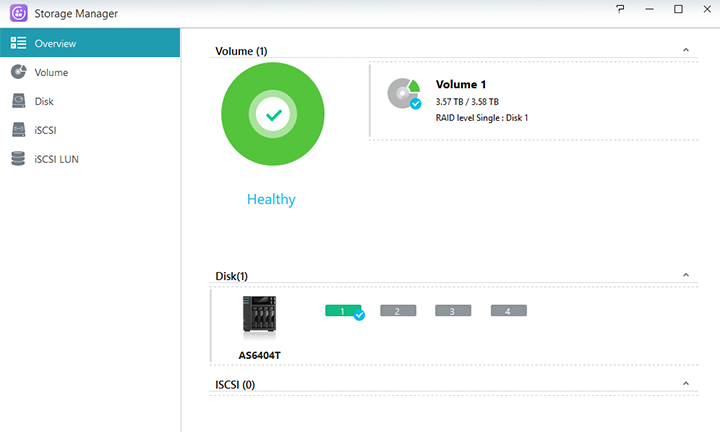Click the iSCSI icon in sidebar
Image resolution: width=720 pixels, height=432 pixels.
(18, 130)
